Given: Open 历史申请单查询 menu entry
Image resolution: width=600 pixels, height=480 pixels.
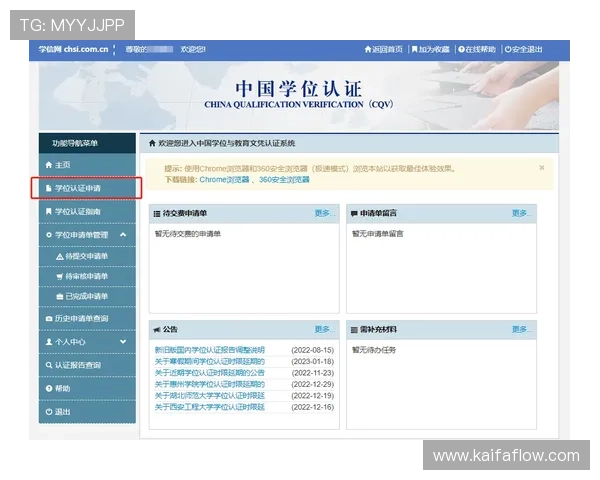Looking at the screenshot, I should 87,318.
